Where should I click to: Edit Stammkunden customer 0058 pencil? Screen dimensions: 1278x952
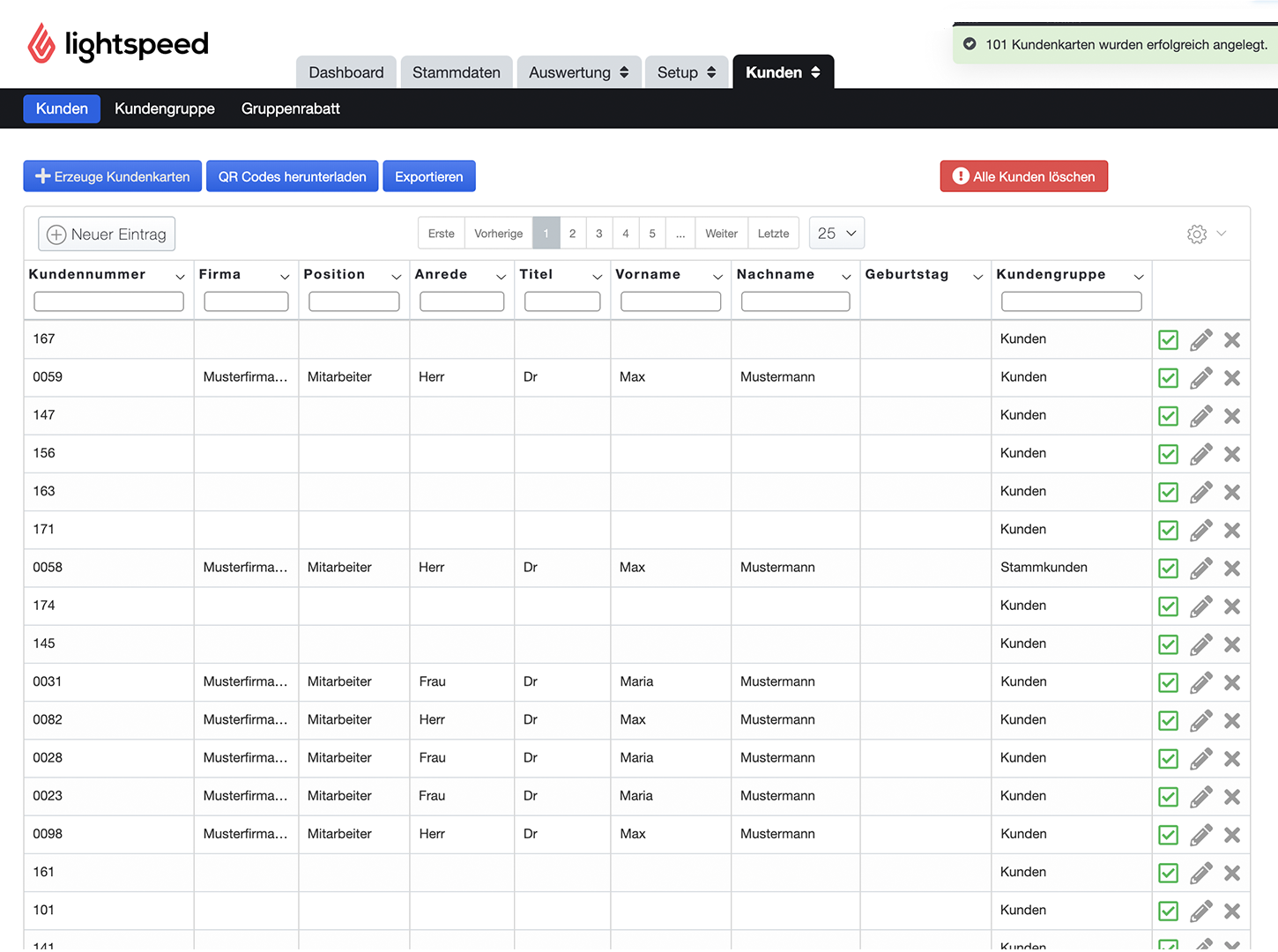point(1200,569)
